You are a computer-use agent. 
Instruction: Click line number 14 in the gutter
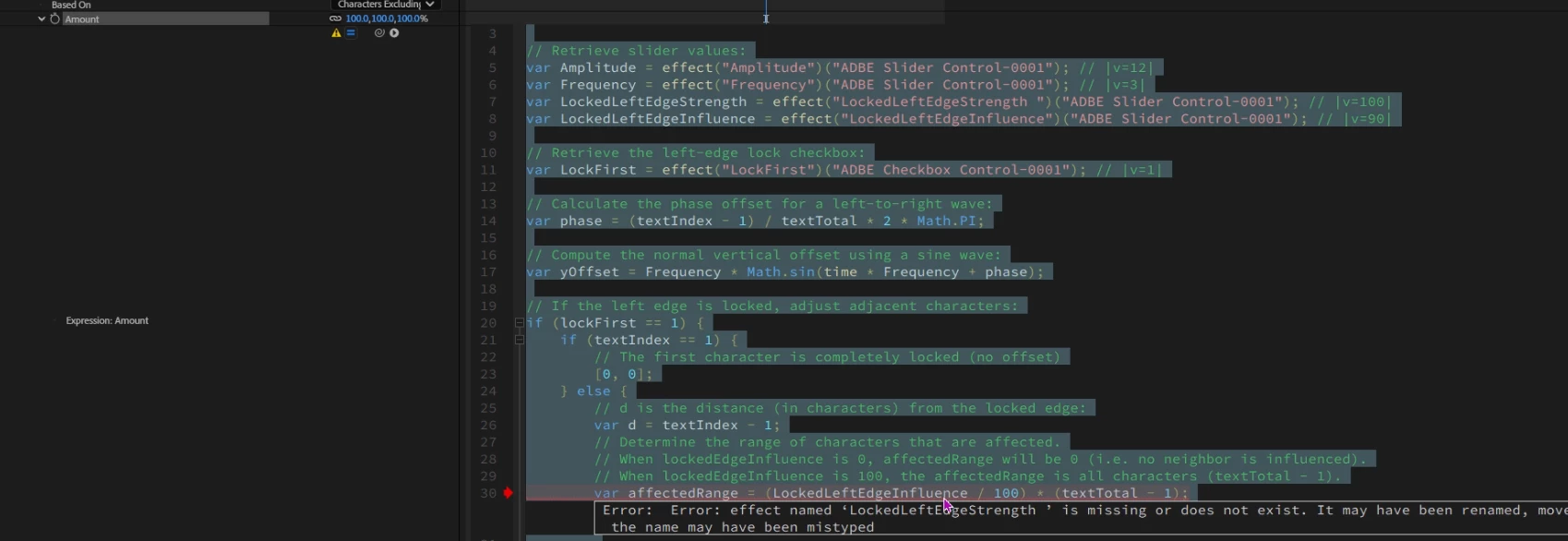[x=488, y=221]
